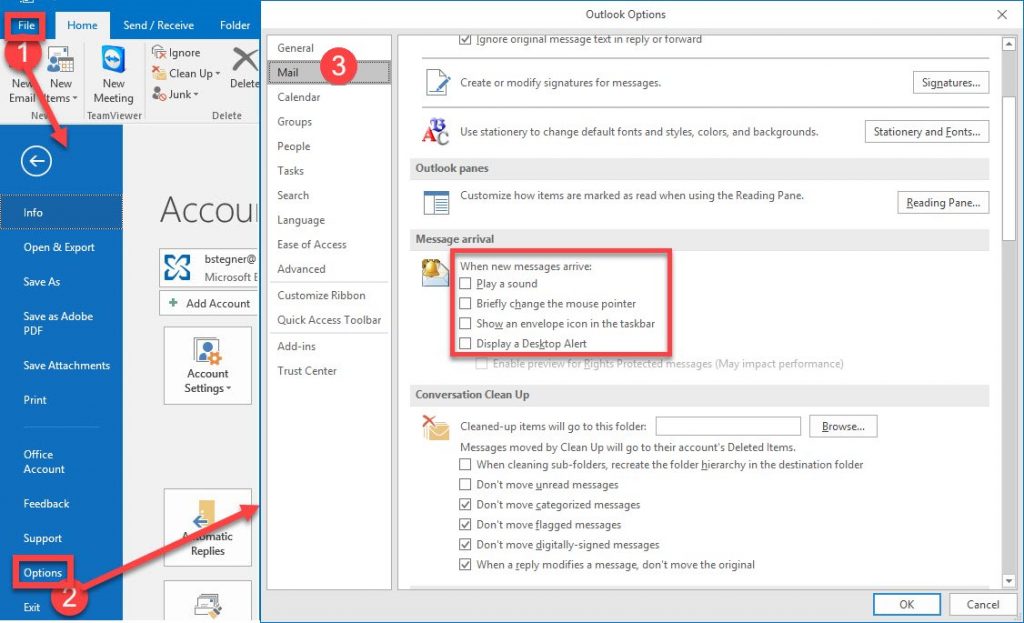Image resolution: width=1024 pixels, height=623 pixels.
Task: Click the Ignore conversation icon
Action: [159, 52]
